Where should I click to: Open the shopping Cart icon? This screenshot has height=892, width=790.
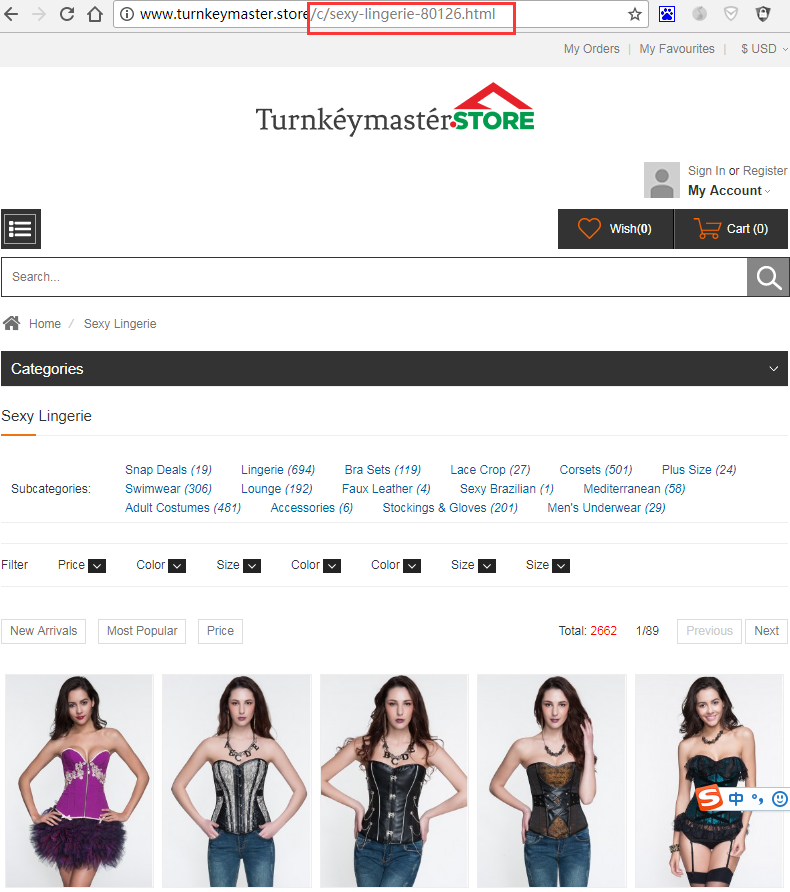(x=708, y=229)
